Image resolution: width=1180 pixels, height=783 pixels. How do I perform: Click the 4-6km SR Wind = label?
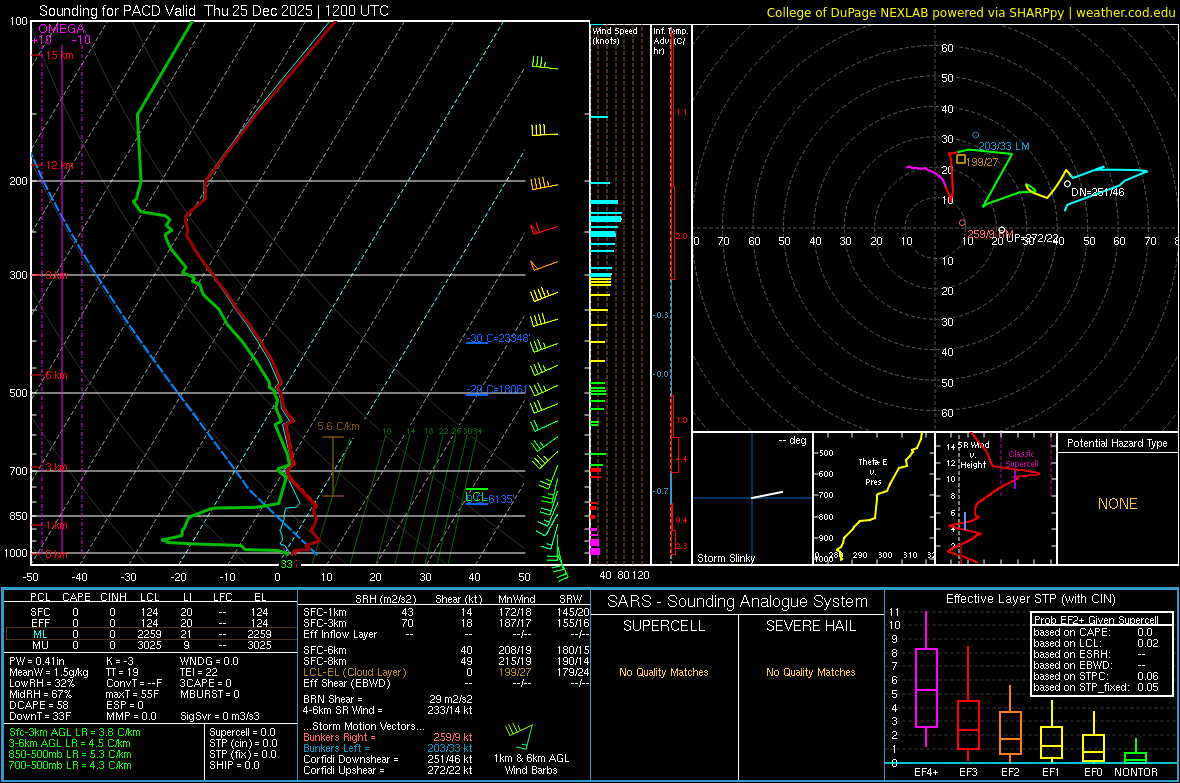point(342,710)
